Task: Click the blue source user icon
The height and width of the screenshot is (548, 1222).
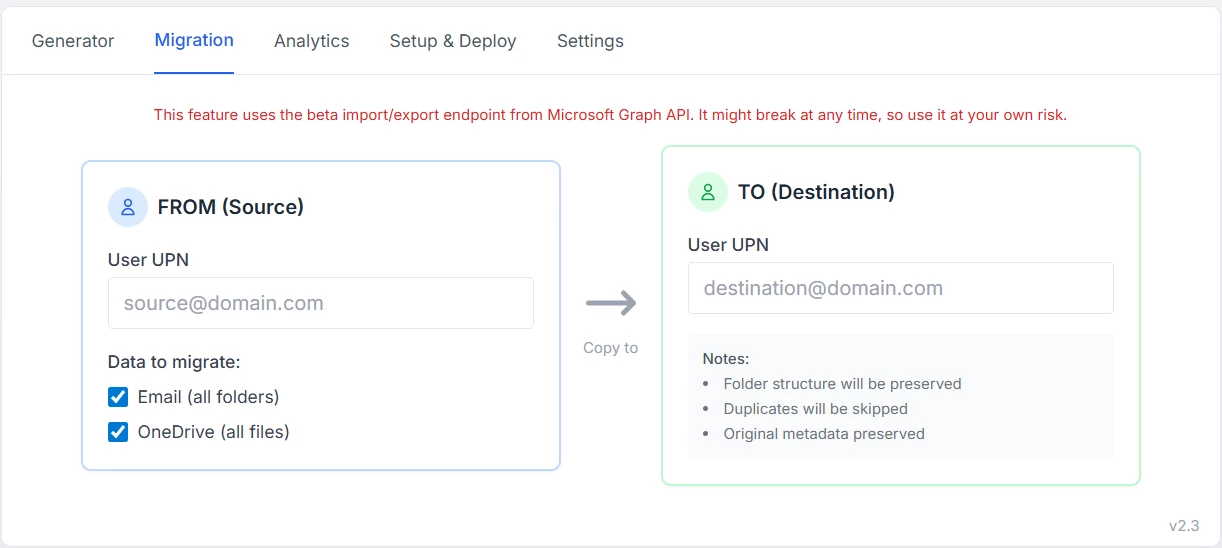Action: pyautogui.click(x=128, y=207)
